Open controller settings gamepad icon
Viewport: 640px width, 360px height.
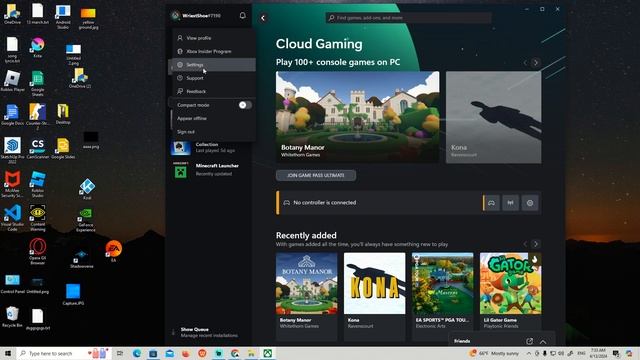[491, 203]
